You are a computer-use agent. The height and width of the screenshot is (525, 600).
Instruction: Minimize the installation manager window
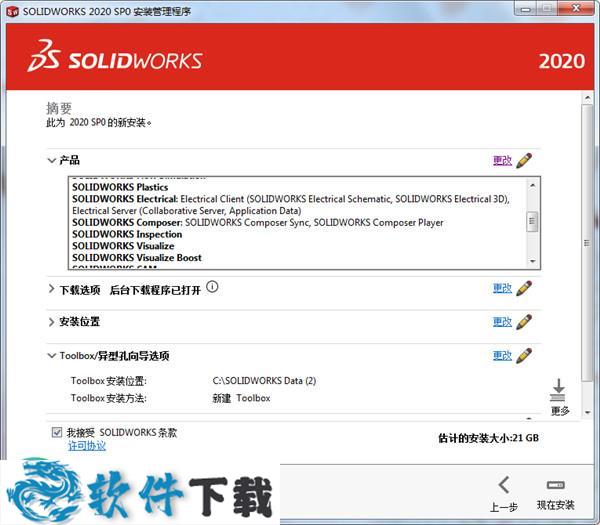pyautogui.click(x=526, y=9)
